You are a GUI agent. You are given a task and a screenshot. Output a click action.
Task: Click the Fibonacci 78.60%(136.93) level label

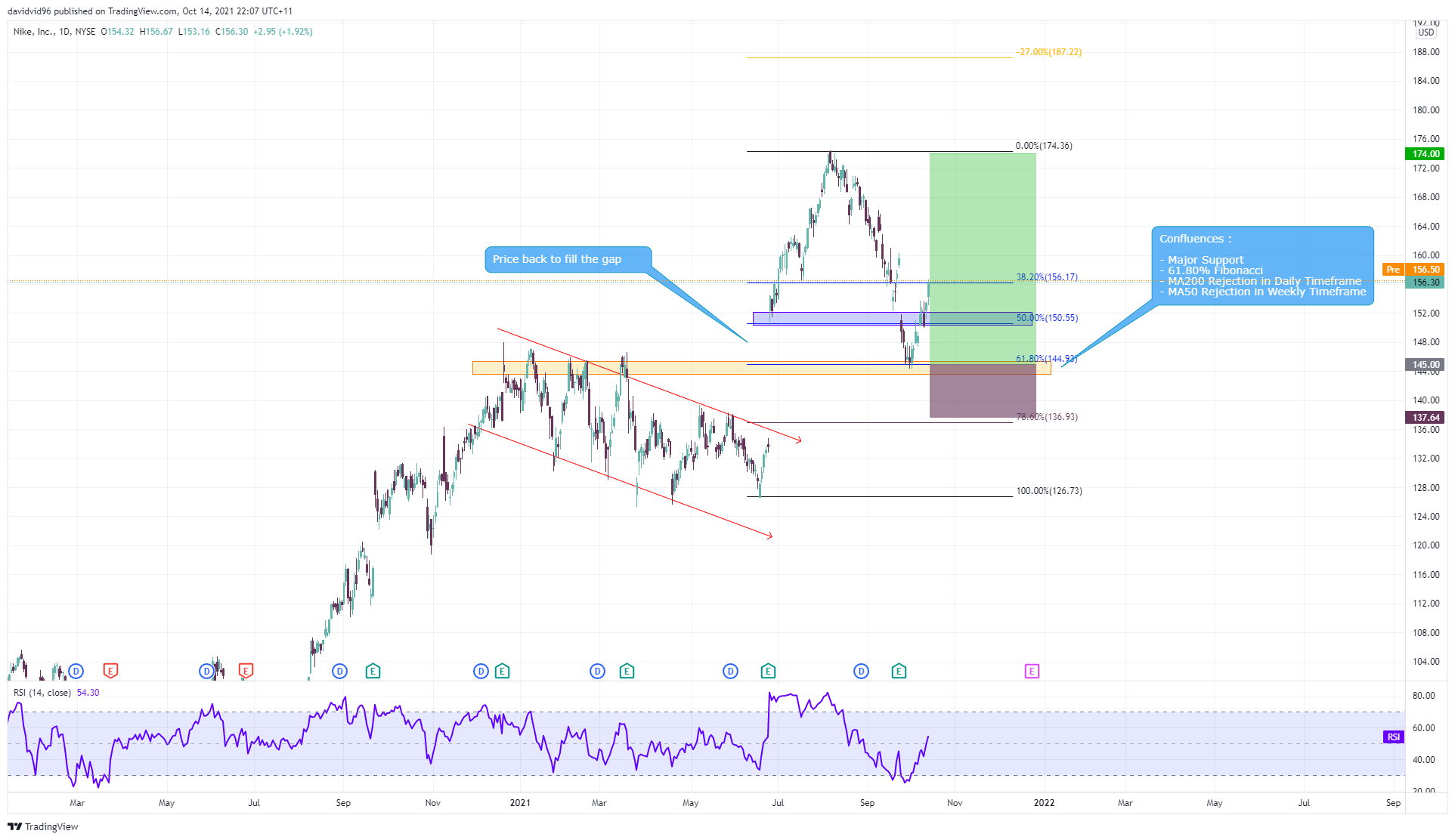point(1047,417)
